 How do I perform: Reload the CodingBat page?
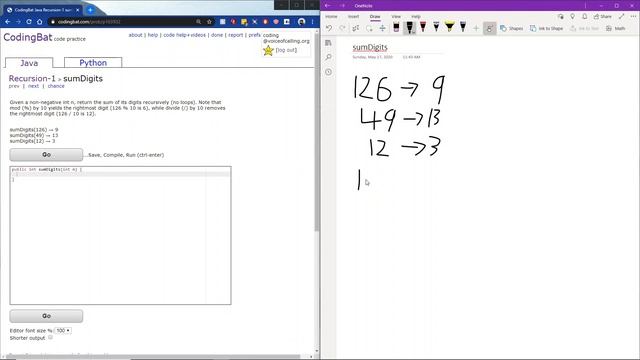(x=29, y=22)
